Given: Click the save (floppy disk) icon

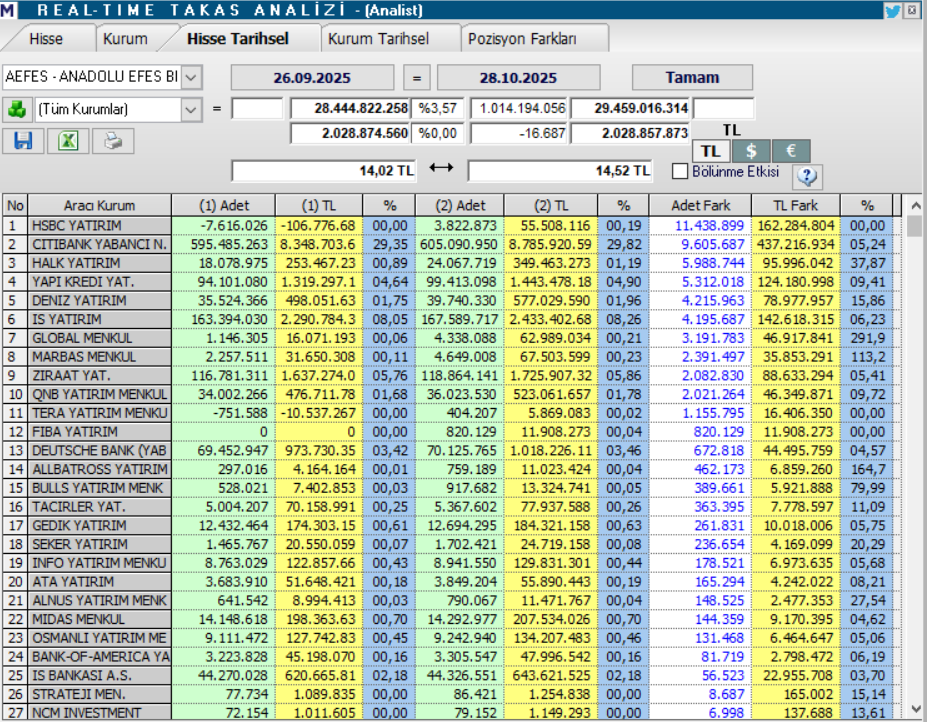Looking at the screenshot, I should [x=22, y=141].
